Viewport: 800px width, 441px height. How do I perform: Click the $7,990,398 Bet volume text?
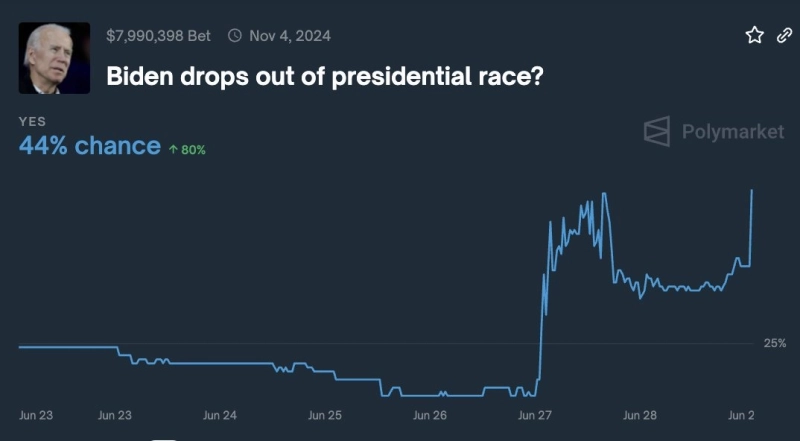(158, 36)
